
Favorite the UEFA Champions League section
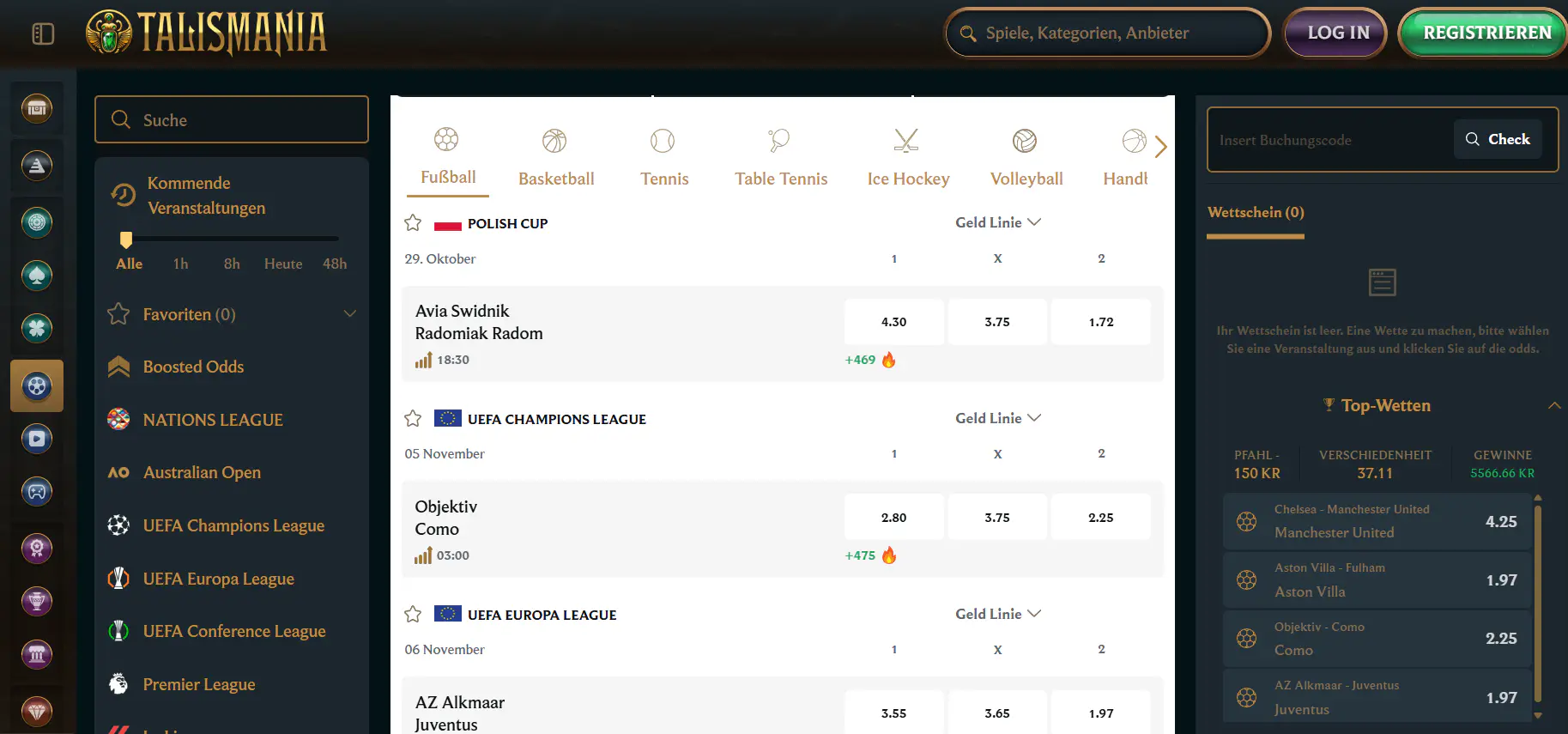[x=413, y=419]
